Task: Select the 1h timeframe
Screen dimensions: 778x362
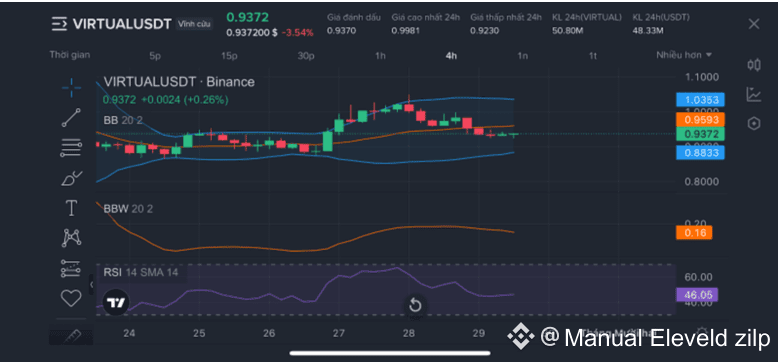Action: (380, 56)
